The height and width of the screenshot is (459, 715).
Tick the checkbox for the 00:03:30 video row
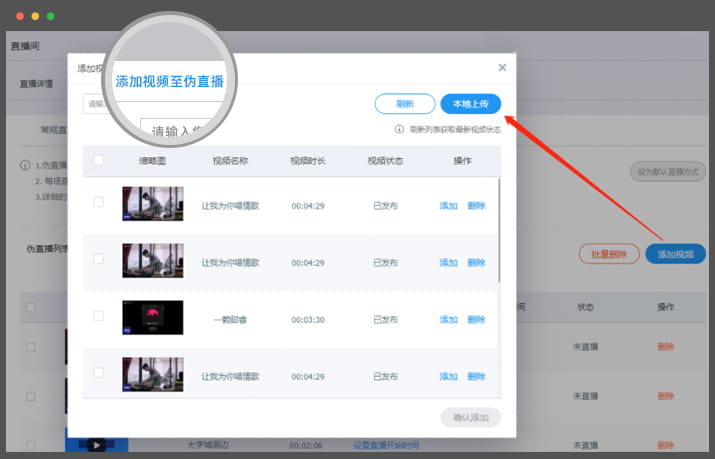point(98,316)
